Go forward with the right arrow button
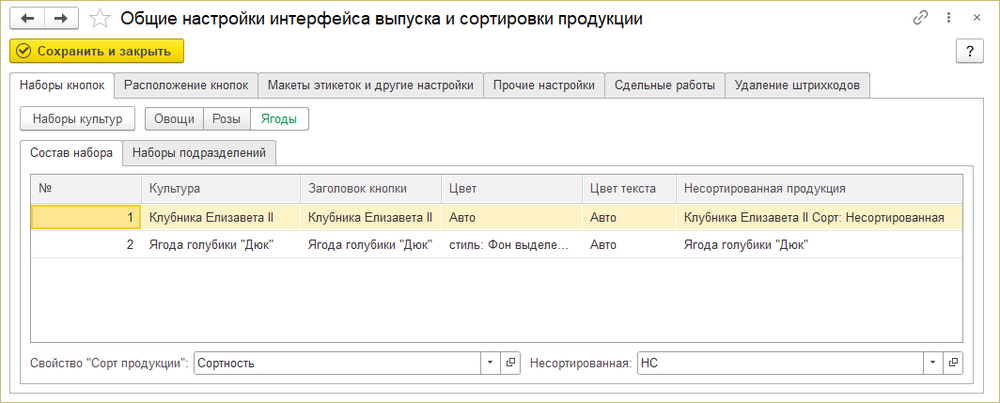Image resolution: width=1000 pixels, height=403 pixels. [x=61, y=18]
